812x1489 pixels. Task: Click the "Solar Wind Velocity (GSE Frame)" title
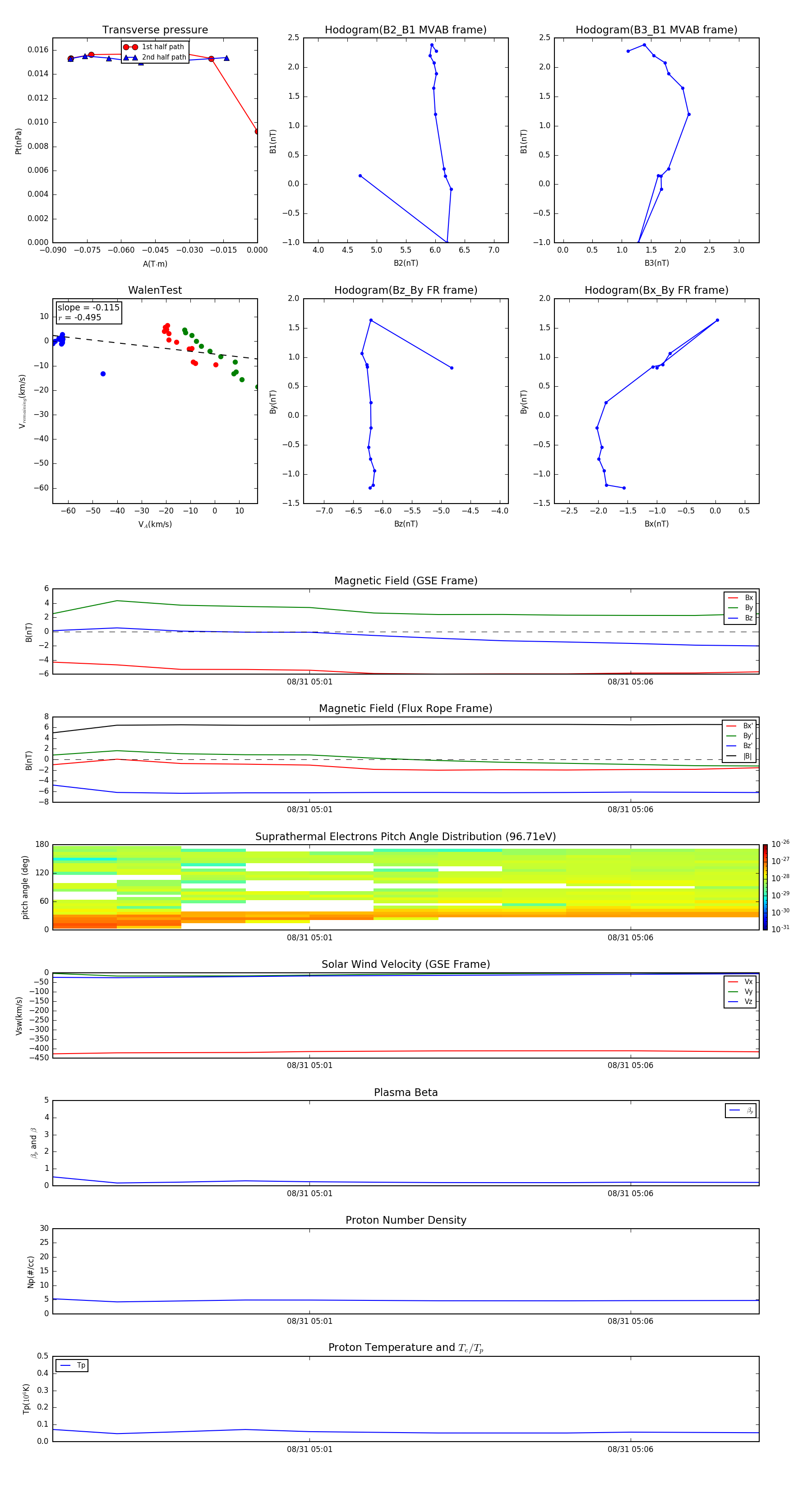pyautogui.click(x=406, y=964)
